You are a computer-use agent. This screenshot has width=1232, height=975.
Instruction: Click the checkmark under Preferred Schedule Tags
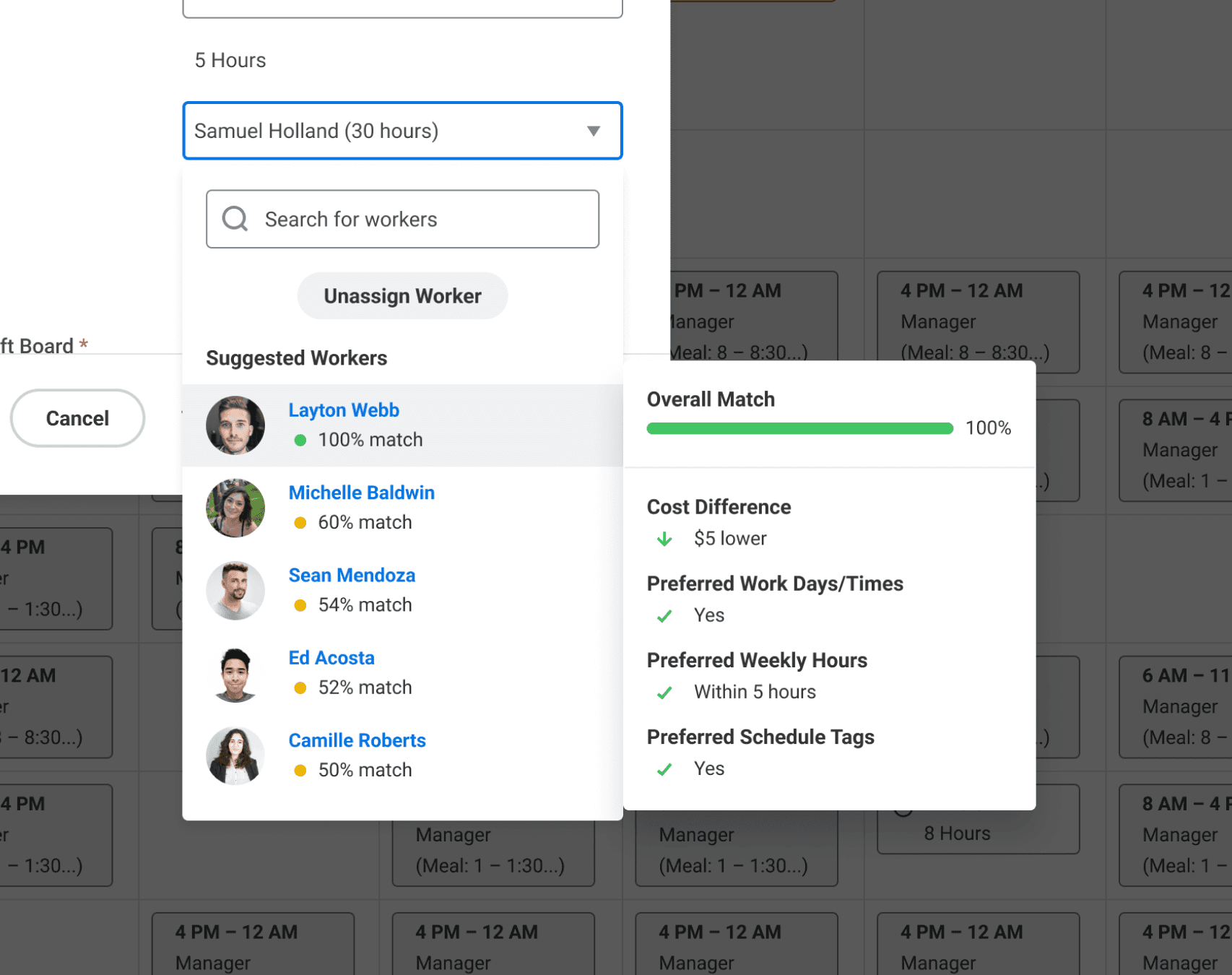[664, 769]
